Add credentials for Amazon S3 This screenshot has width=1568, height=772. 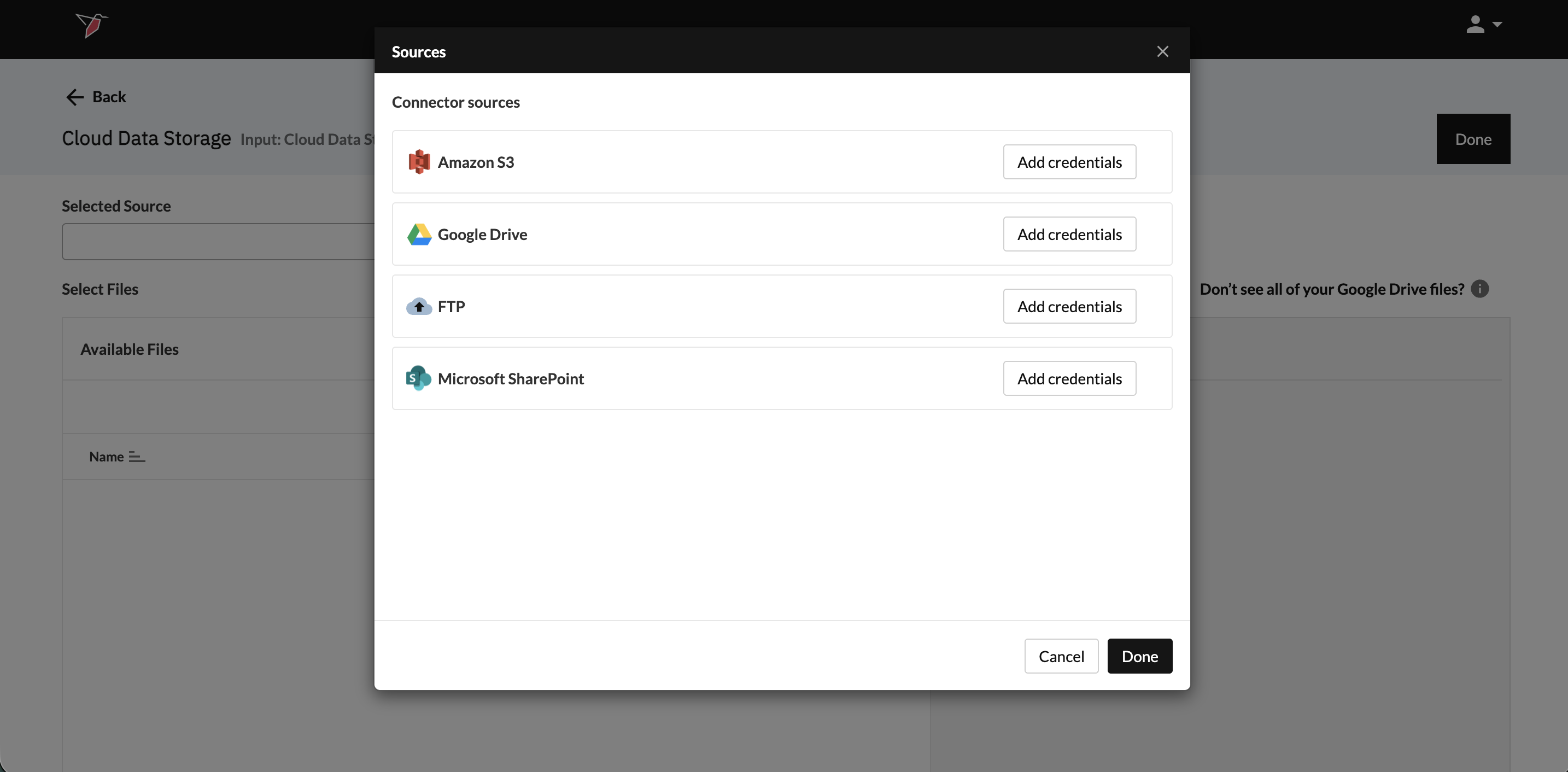[x=1069, y=162]
